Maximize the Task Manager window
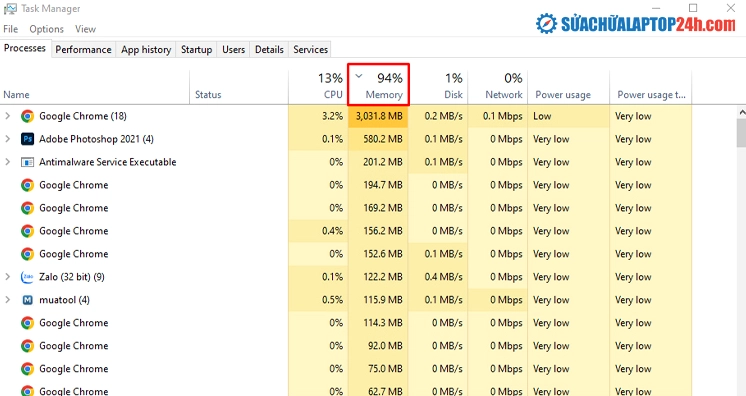The width and height of the screenshot is (746, 396). (693, 8)
